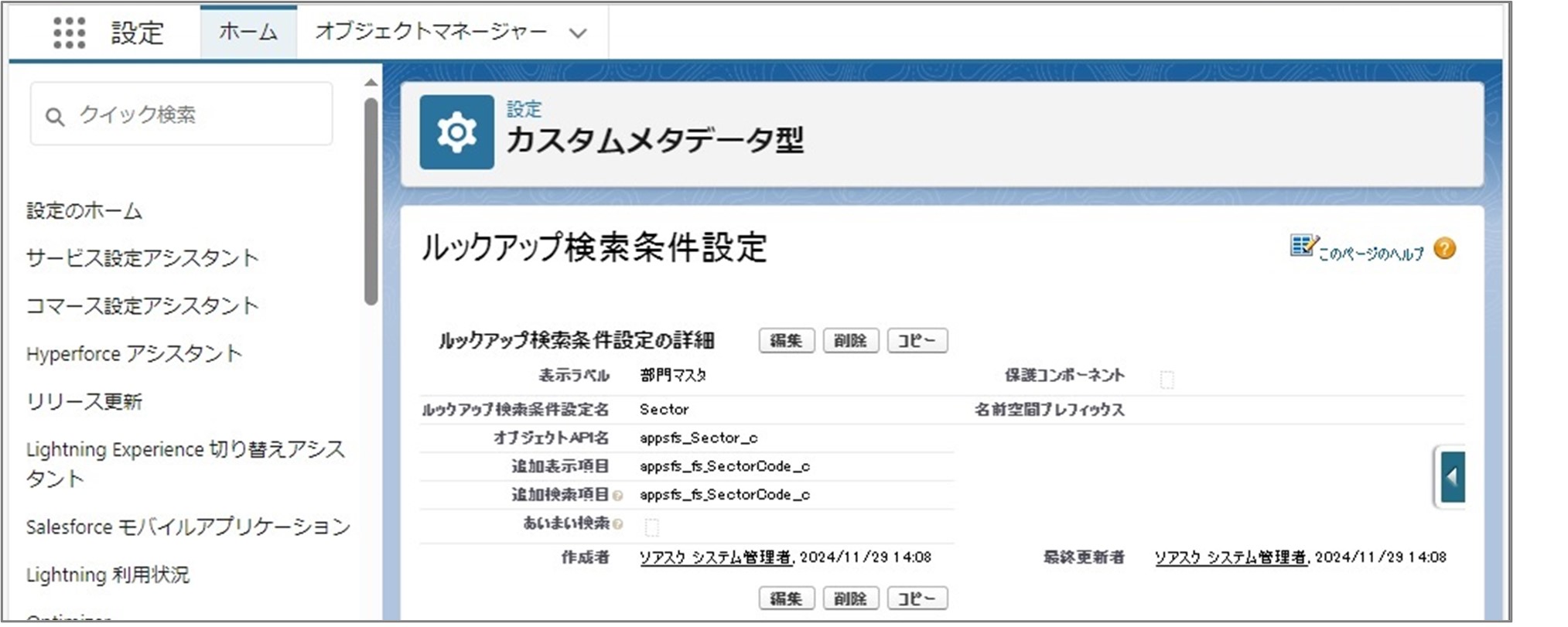Open the 最終更新者 ソアスク システム管理者 link
Screen dimensions: 1568x627
coord(1231,557)
